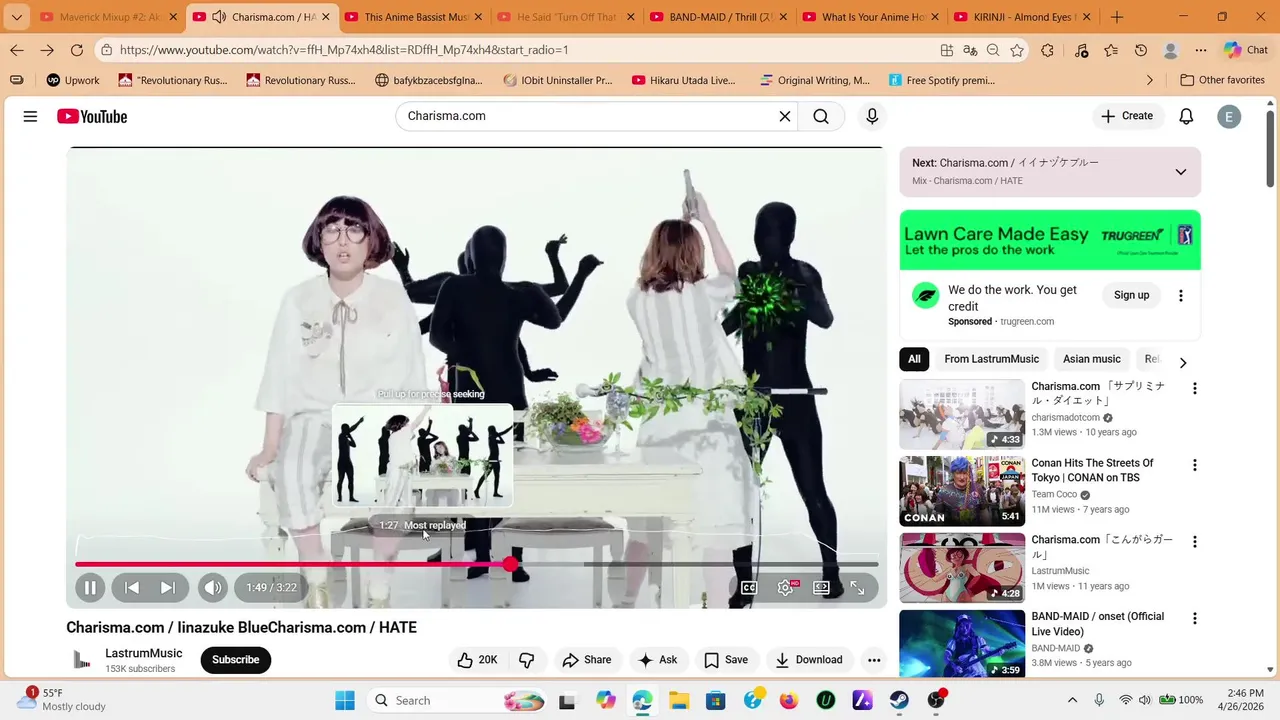Download the video
This screenshot has height=720, width=1280.
pyautogui.click(x=809, y=660)
